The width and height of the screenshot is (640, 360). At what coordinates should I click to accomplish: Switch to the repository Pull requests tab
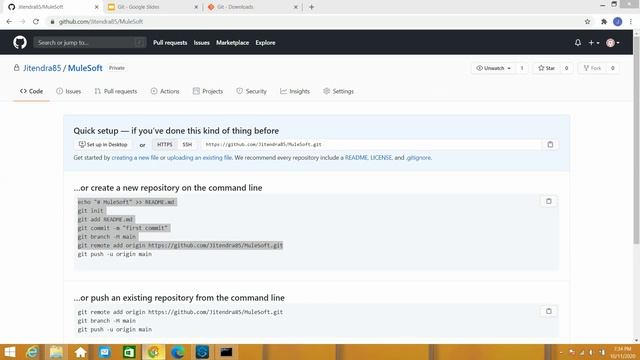(x=116, y=91)
